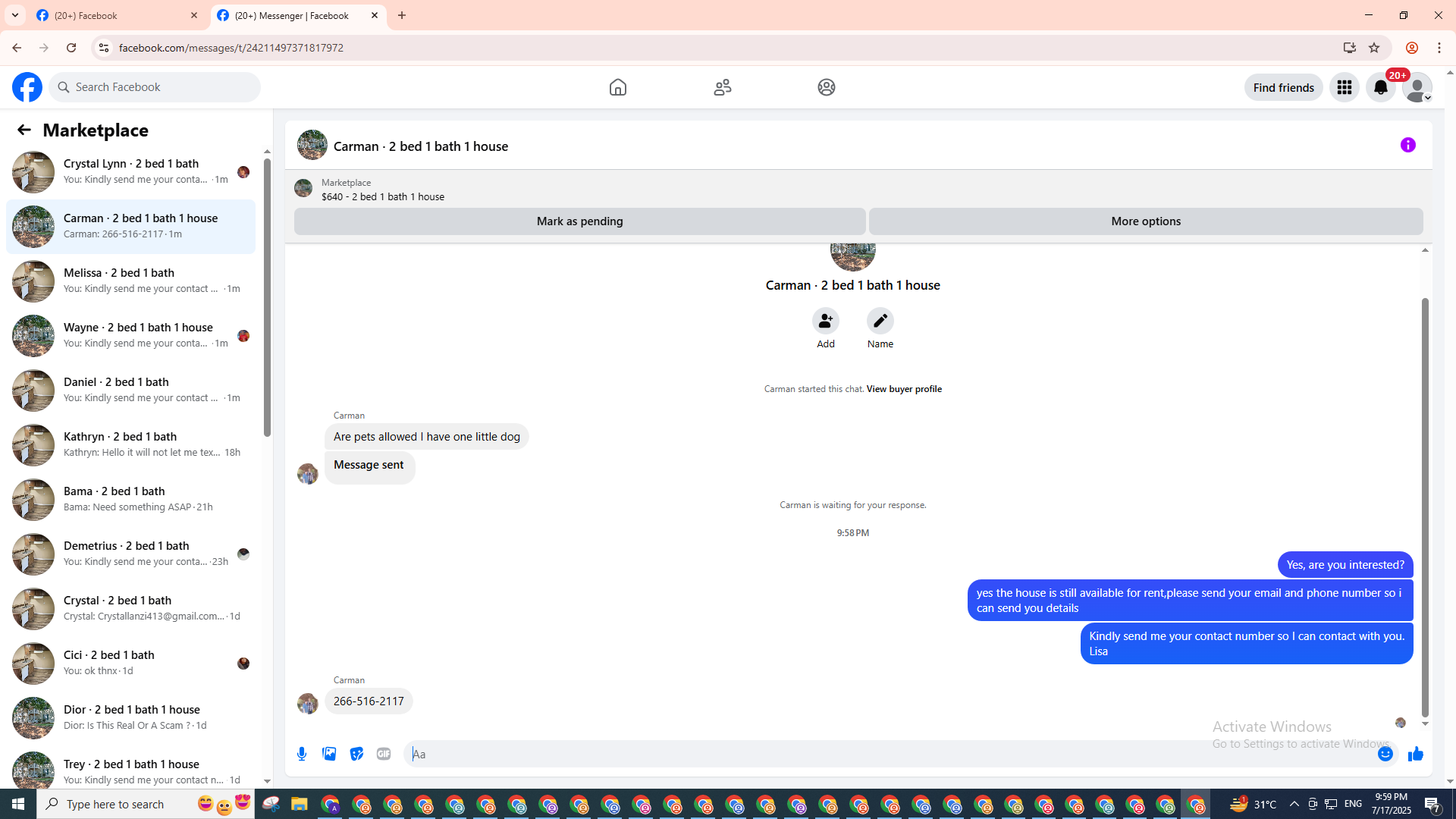Click the 'Yes, are you interested?' message

[1345, 565]
